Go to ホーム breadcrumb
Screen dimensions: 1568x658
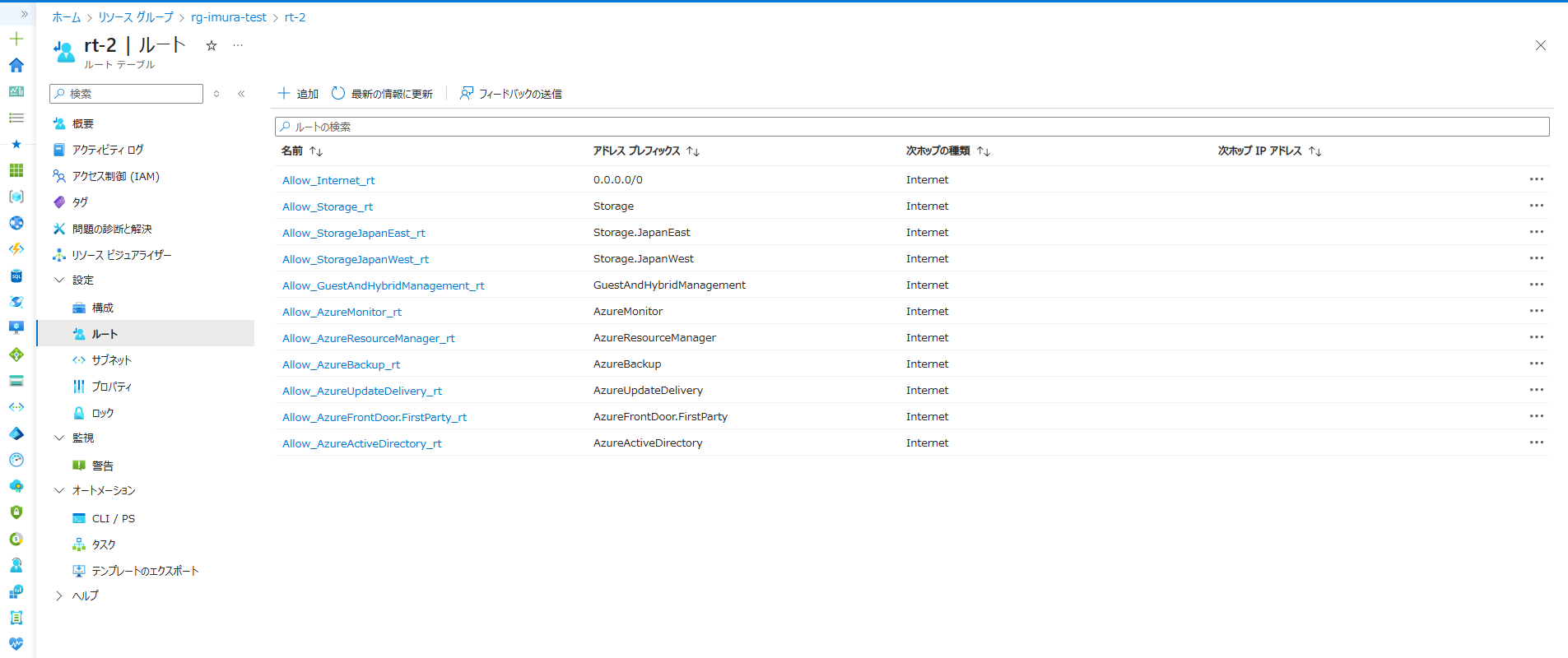[67, 17]
